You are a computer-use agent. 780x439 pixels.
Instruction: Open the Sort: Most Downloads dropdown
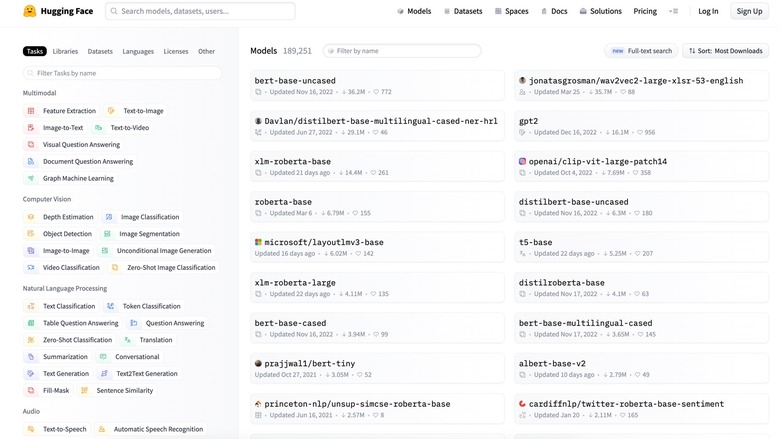(725, 51)
